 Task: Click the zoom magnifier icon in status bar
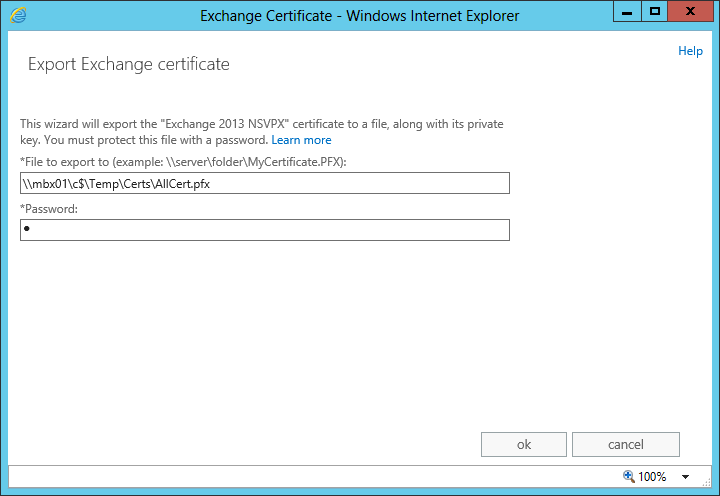click(x=628, y=477)
